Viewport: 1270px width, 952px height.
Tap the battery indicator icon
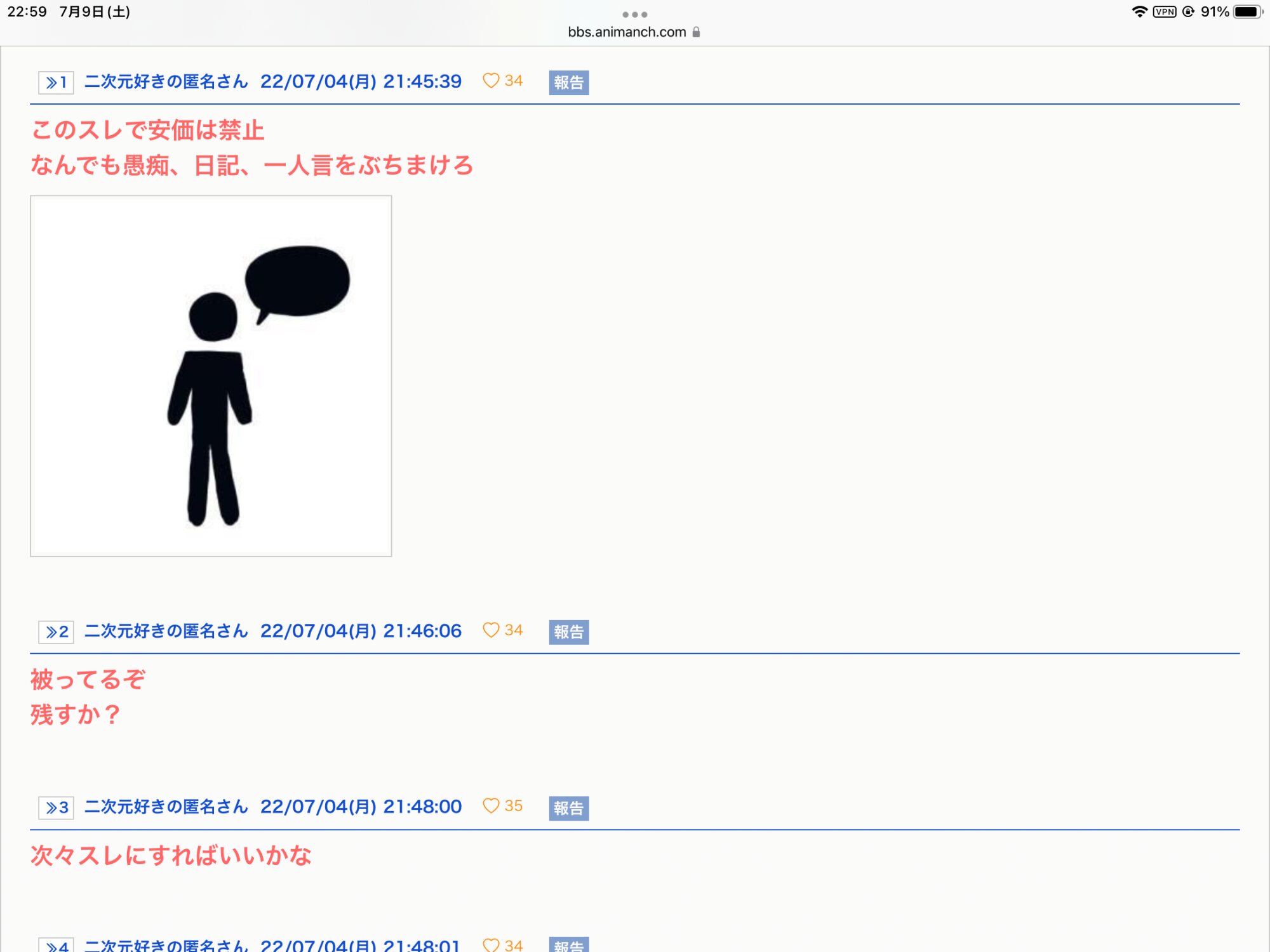(x=1247, y=11)
